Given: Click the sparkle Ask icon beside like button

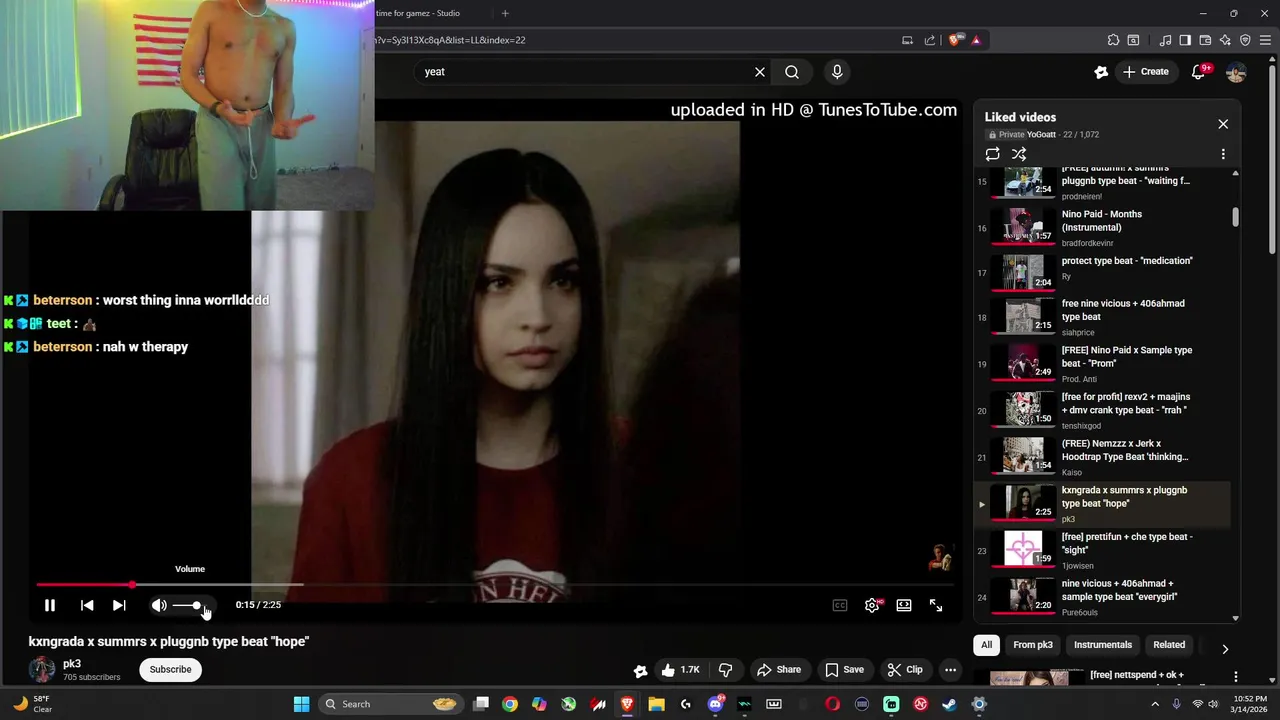Looking at the screenshot, I should 641,670.
